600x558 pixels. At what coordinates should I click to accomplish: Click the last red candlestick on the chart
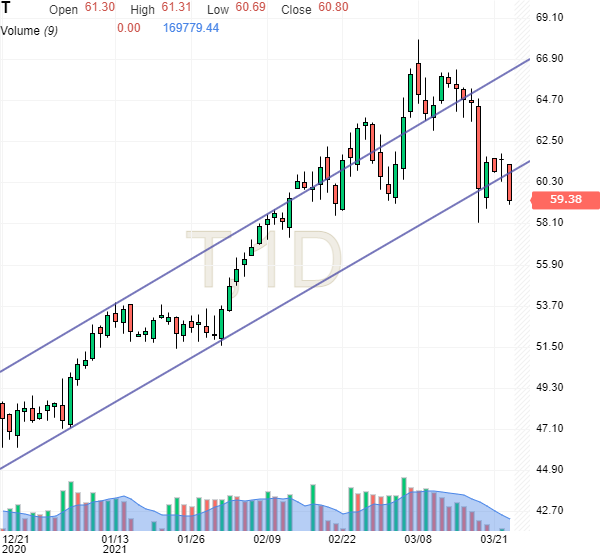(x=510, y=183)
